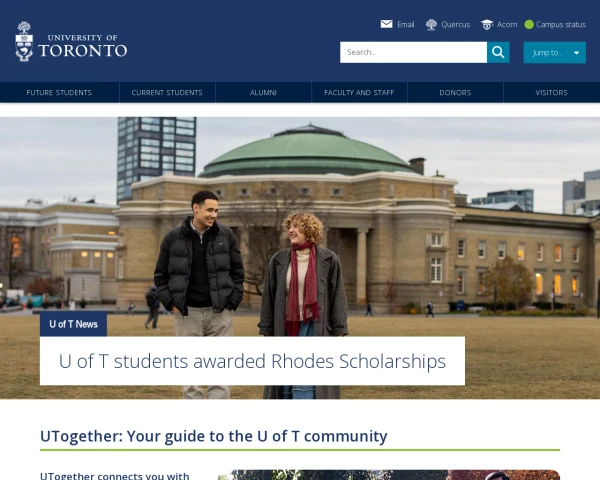Expand the Jump to dropdown

coord(554,52)
